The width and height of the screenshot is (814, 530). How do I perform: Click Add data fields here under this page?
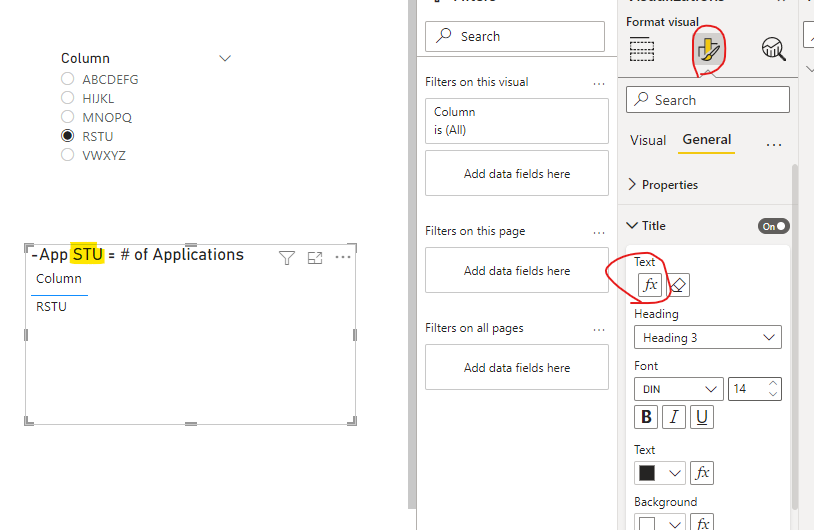tap(517, 270)
